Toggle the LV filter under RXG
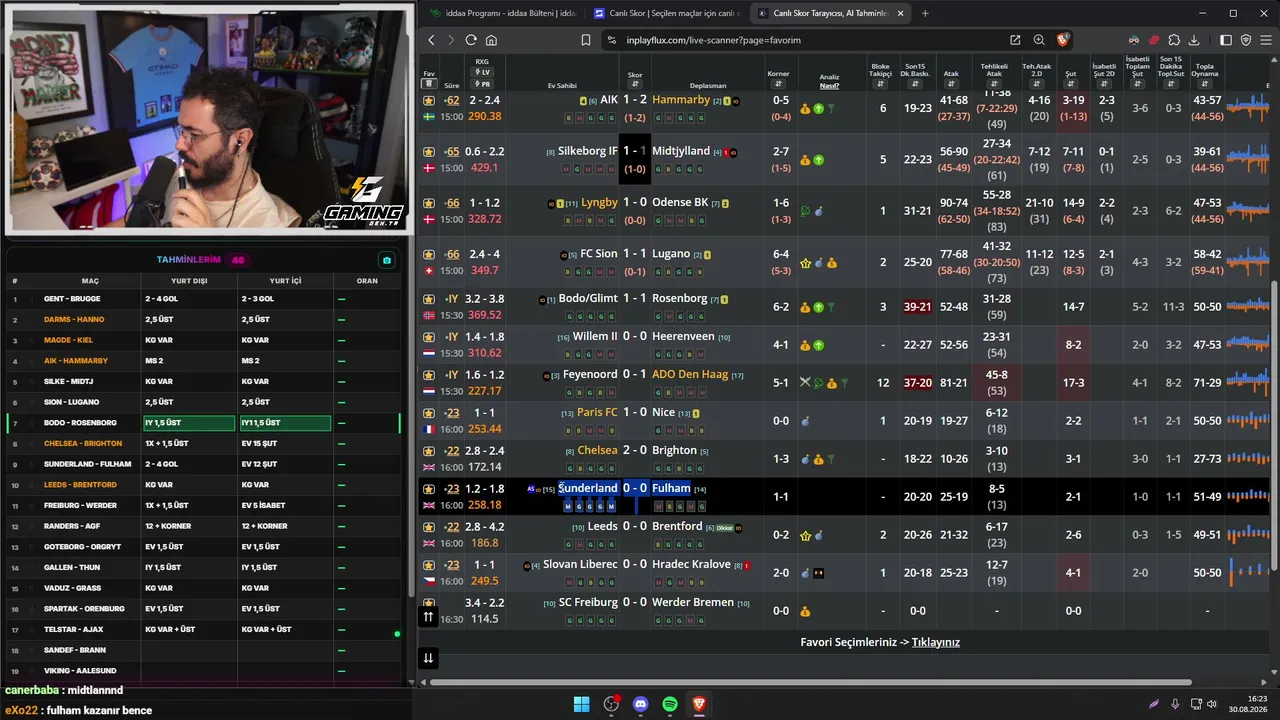The width and height of the screenshot is (1280, 720). pos(483,72)
